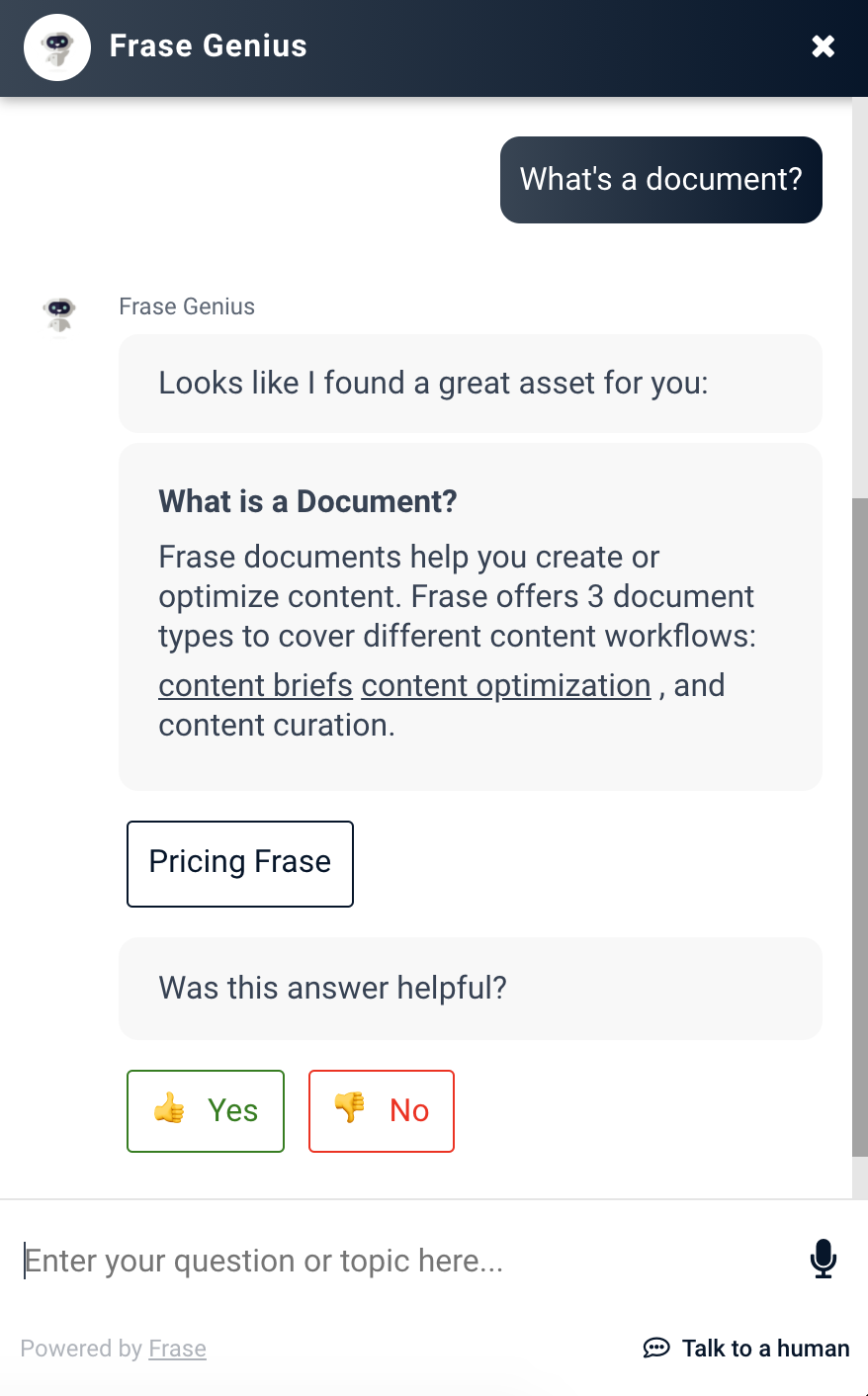
Task: Follow the content briefs link
Action: pos(255,685)
